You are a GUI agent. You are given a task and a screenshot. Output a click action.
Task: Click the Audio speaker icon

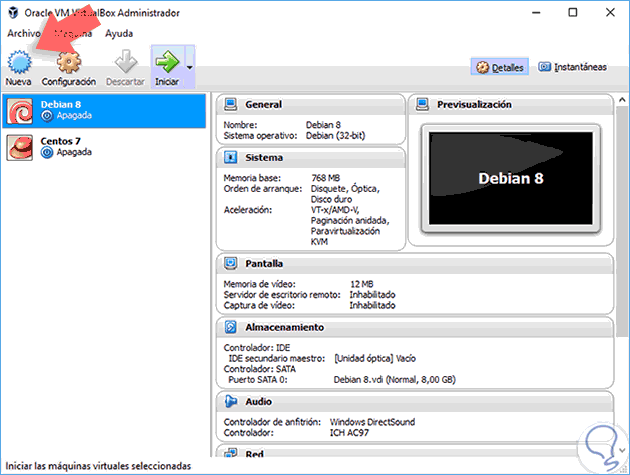[x=231, y=401]
